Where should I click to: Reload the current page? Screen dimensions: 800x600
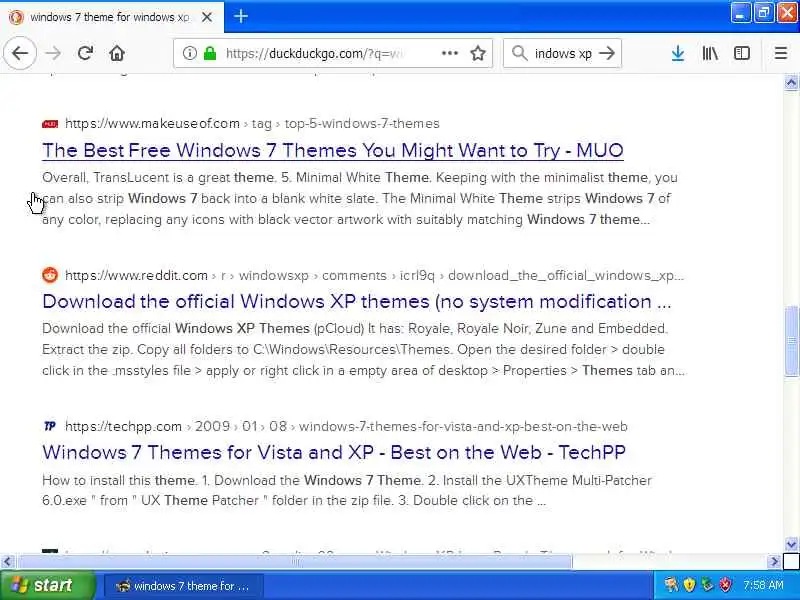[x=85, y=53]
